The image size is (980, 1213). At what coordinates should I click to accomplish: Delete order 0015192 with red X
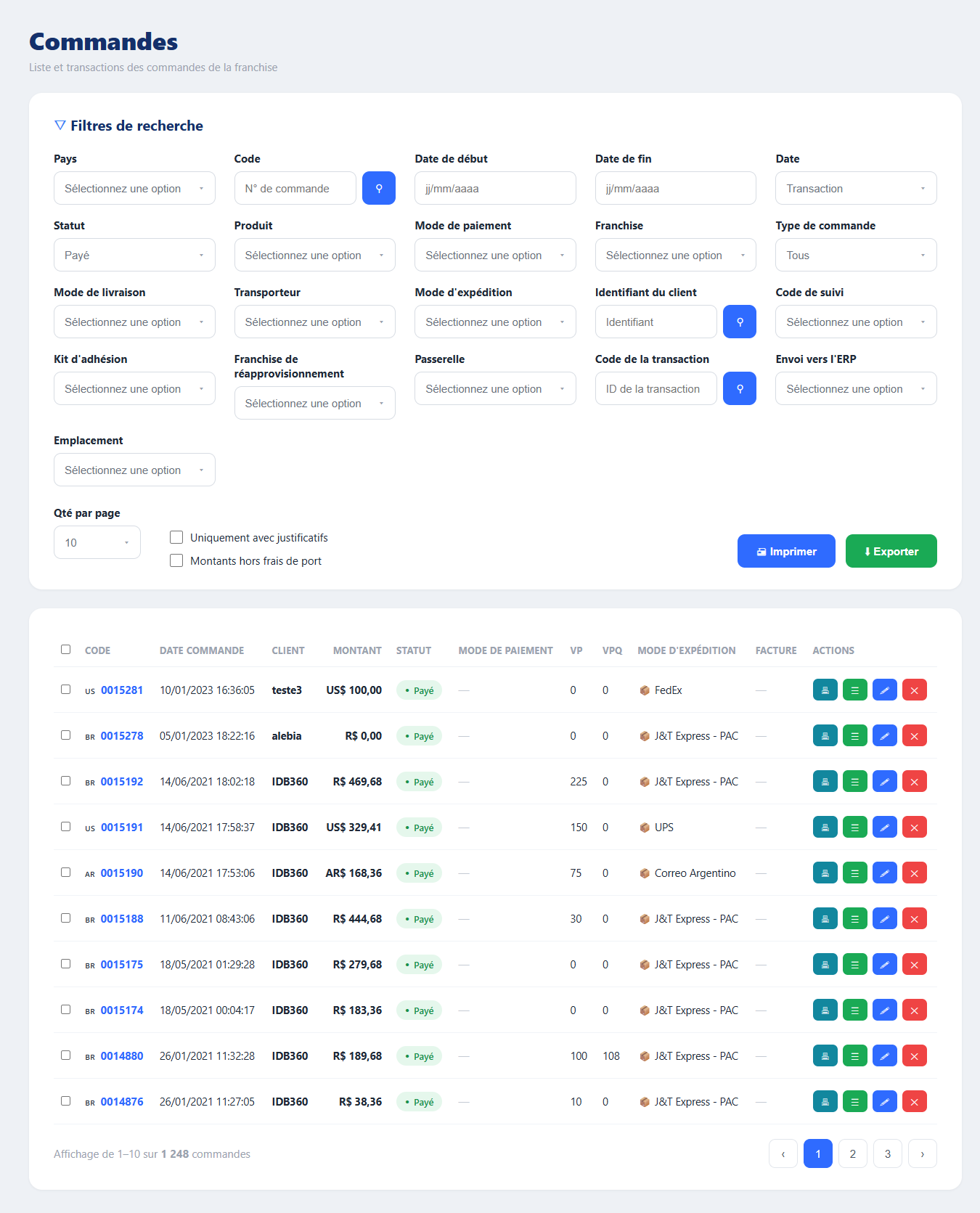coord(914,782)
